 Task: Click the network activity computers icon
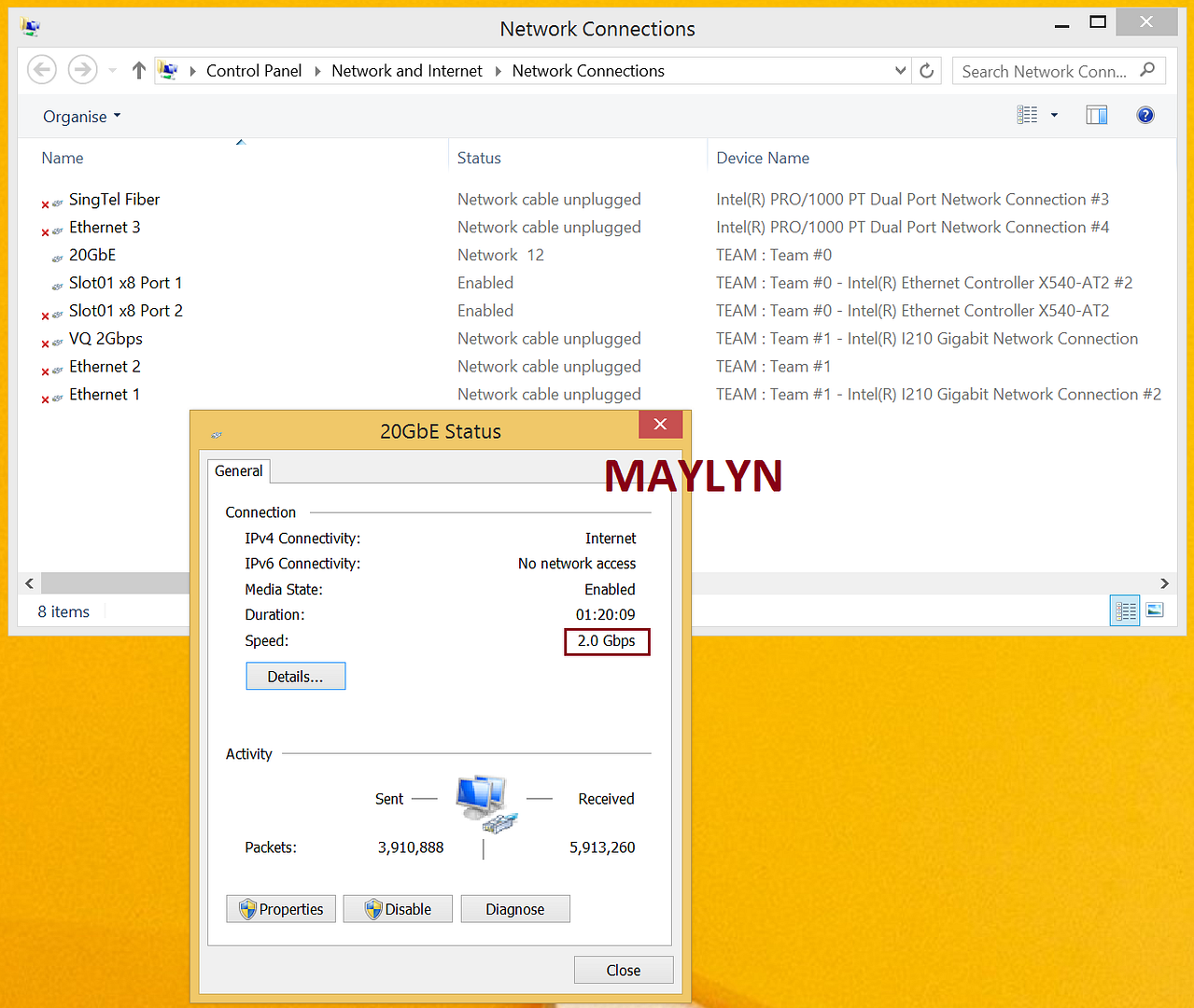(485, 804)
